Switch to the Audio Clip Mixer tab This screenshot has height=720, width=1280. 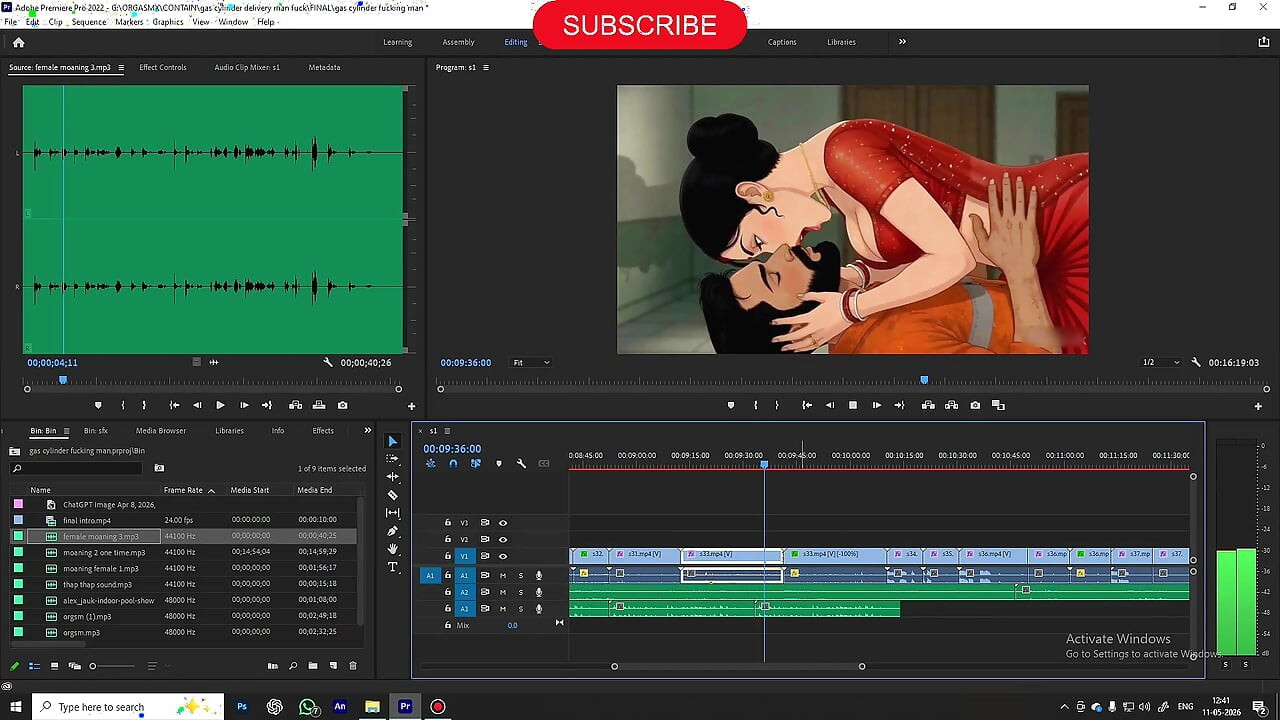(x=247, y=68)
